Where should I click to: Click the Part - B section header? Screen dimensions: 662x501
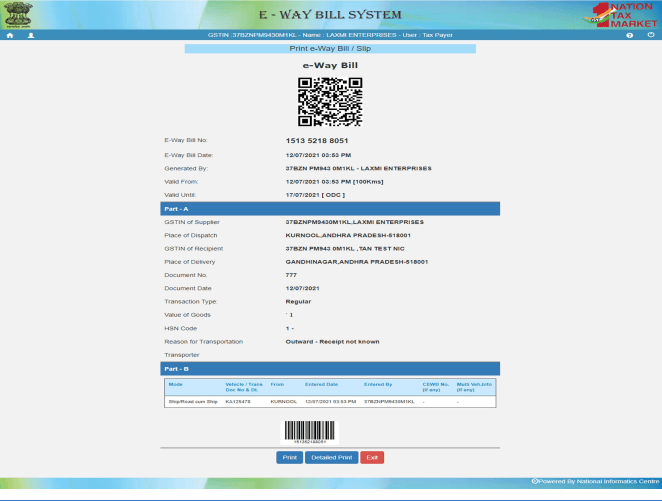tap(330, 369)
